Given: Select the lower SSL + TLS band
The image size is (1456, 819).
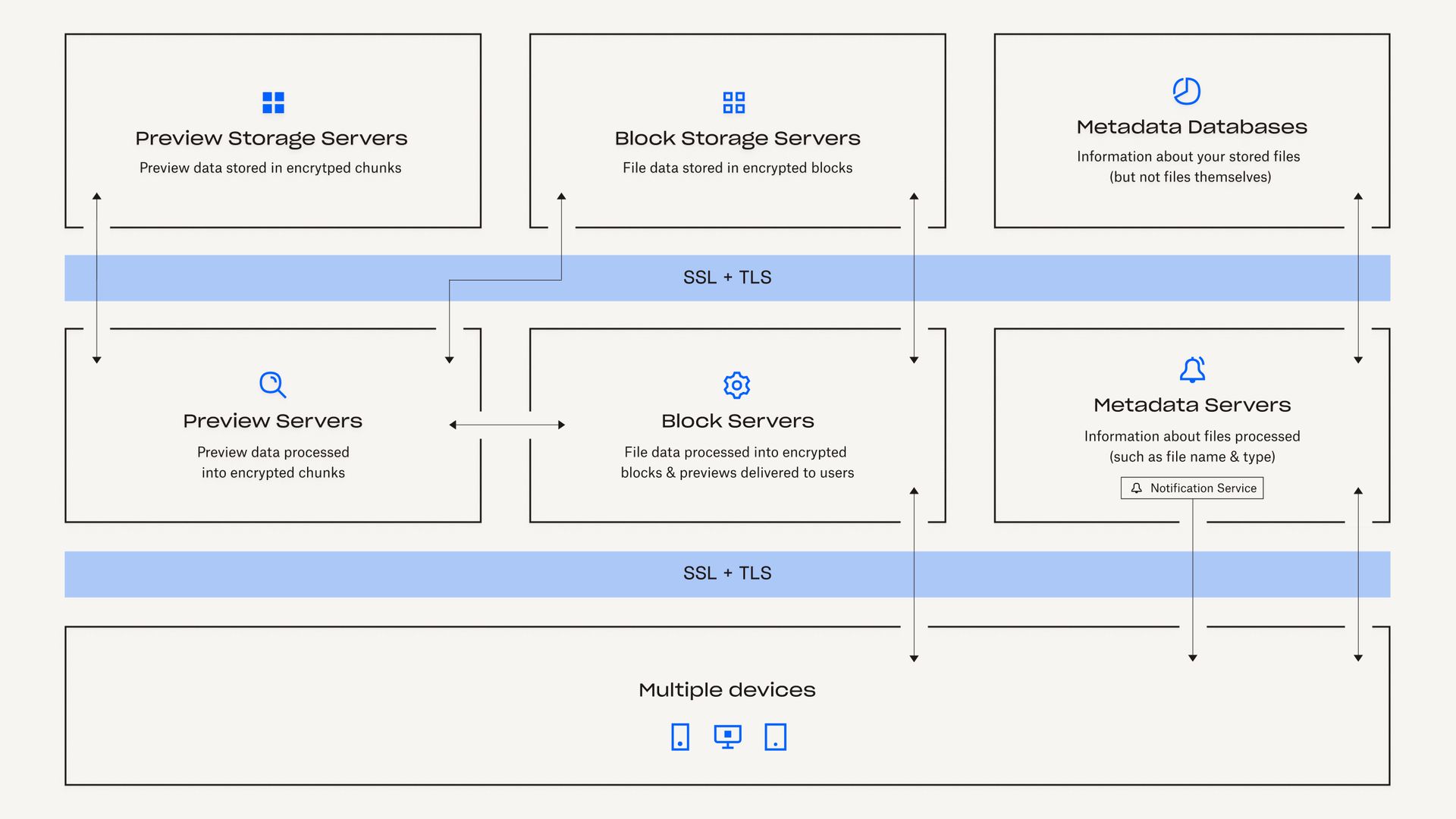Looking at the screenshot, I should tap(726, 573).
